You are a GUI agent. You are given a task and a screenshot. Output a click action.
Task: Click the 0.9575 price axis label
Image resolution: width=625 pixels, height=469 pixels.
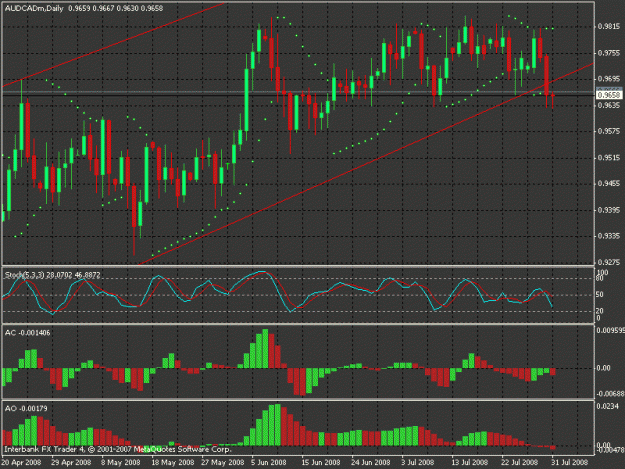[608, 131]
